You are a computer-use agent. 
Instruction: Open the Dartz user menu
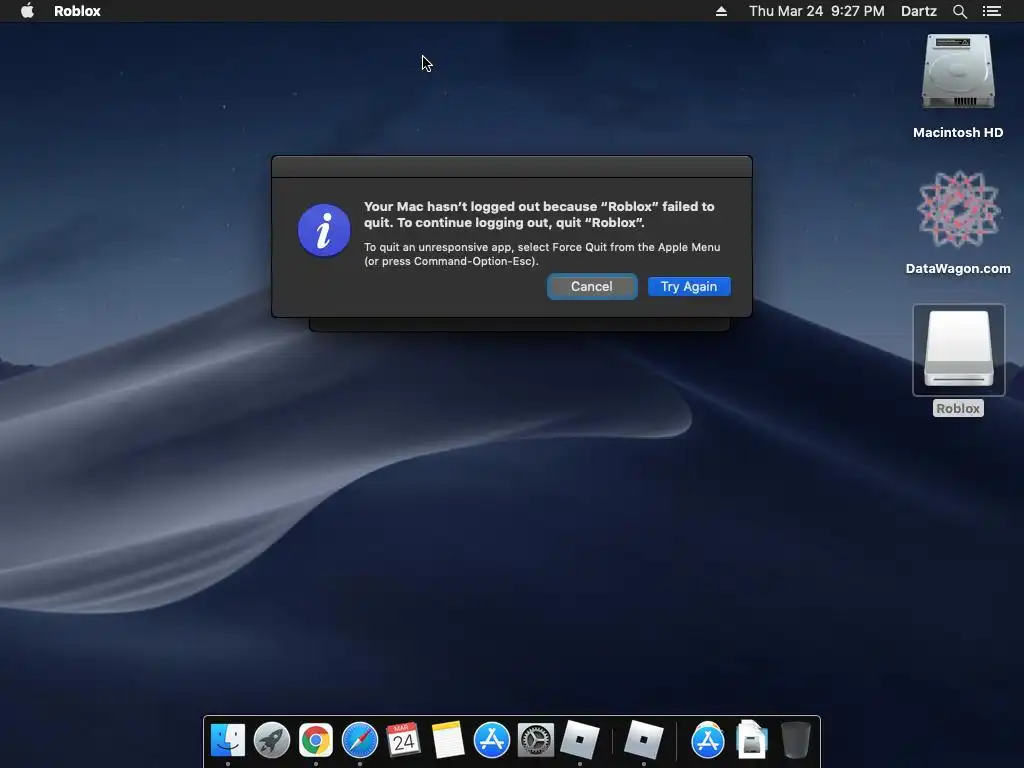point(918,11)
